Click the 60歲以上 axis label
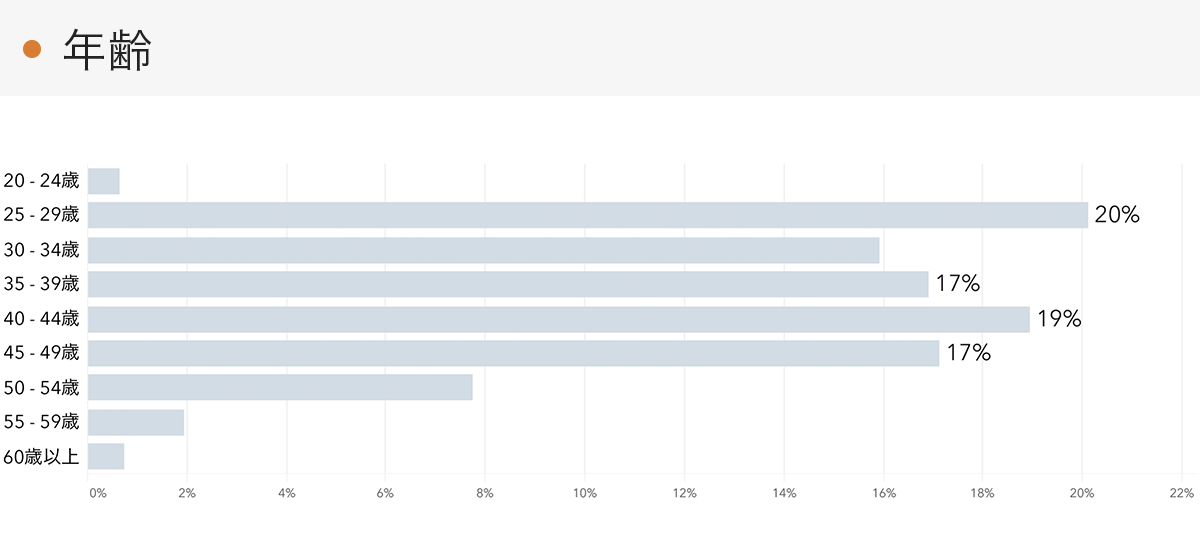Screen dimensions: 1200x544 pyautogui.click(x=41, y=456)
